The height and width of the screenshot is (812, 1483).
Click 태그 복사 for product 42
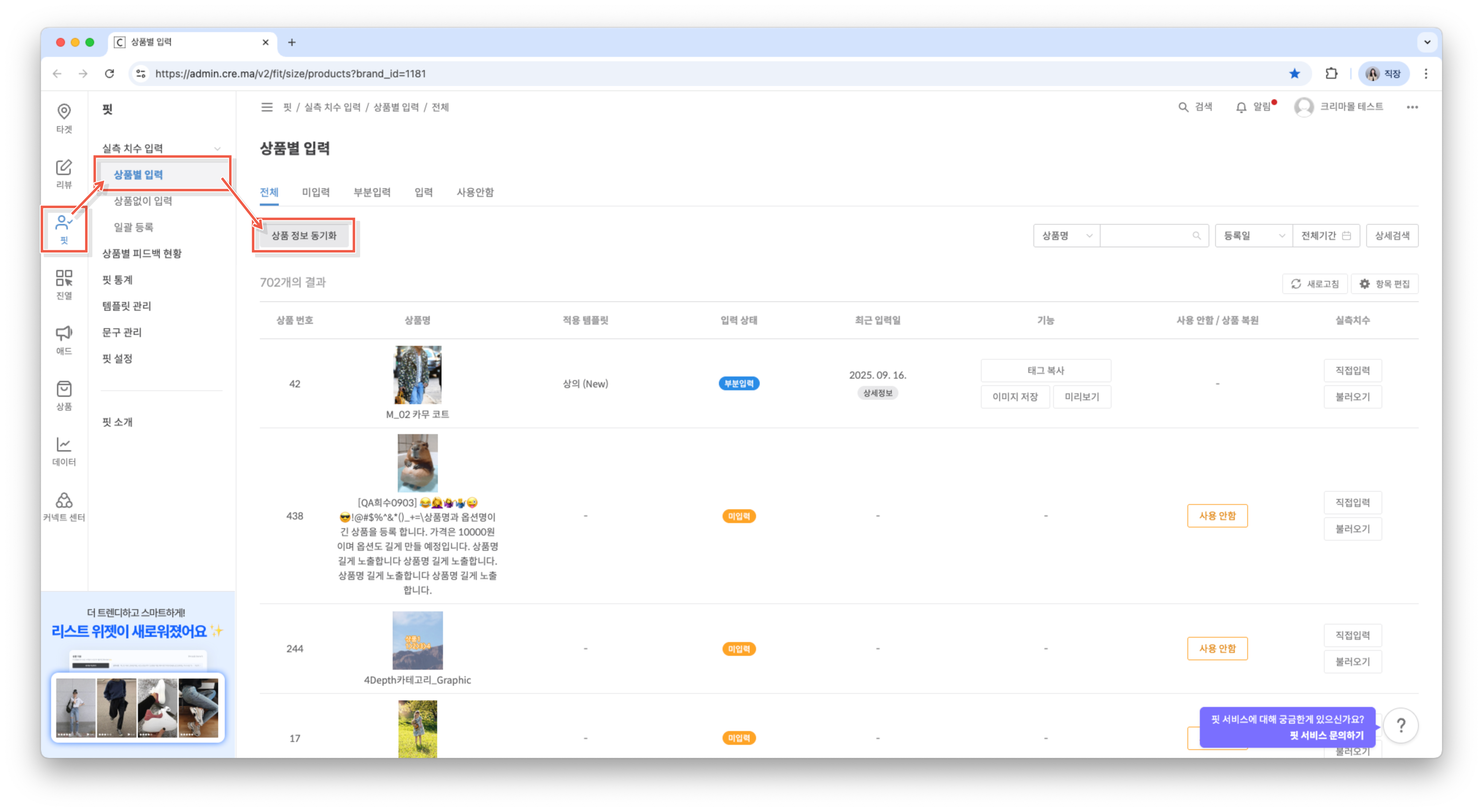(x=1045, y=371)
